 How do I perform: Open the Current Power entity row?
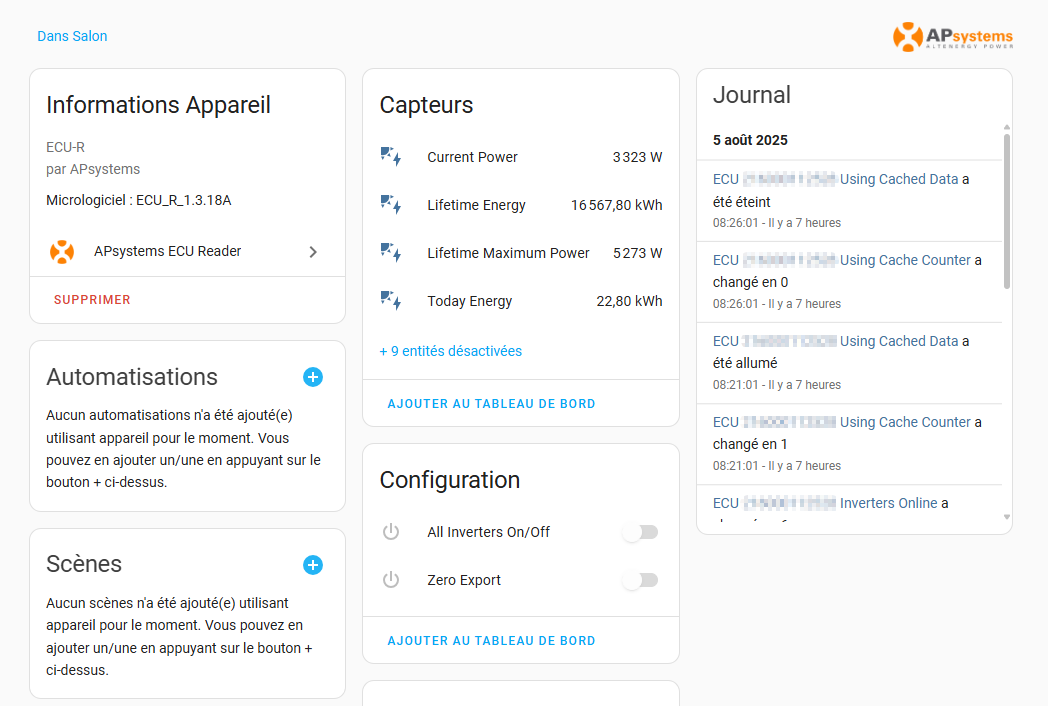point(521,157)
